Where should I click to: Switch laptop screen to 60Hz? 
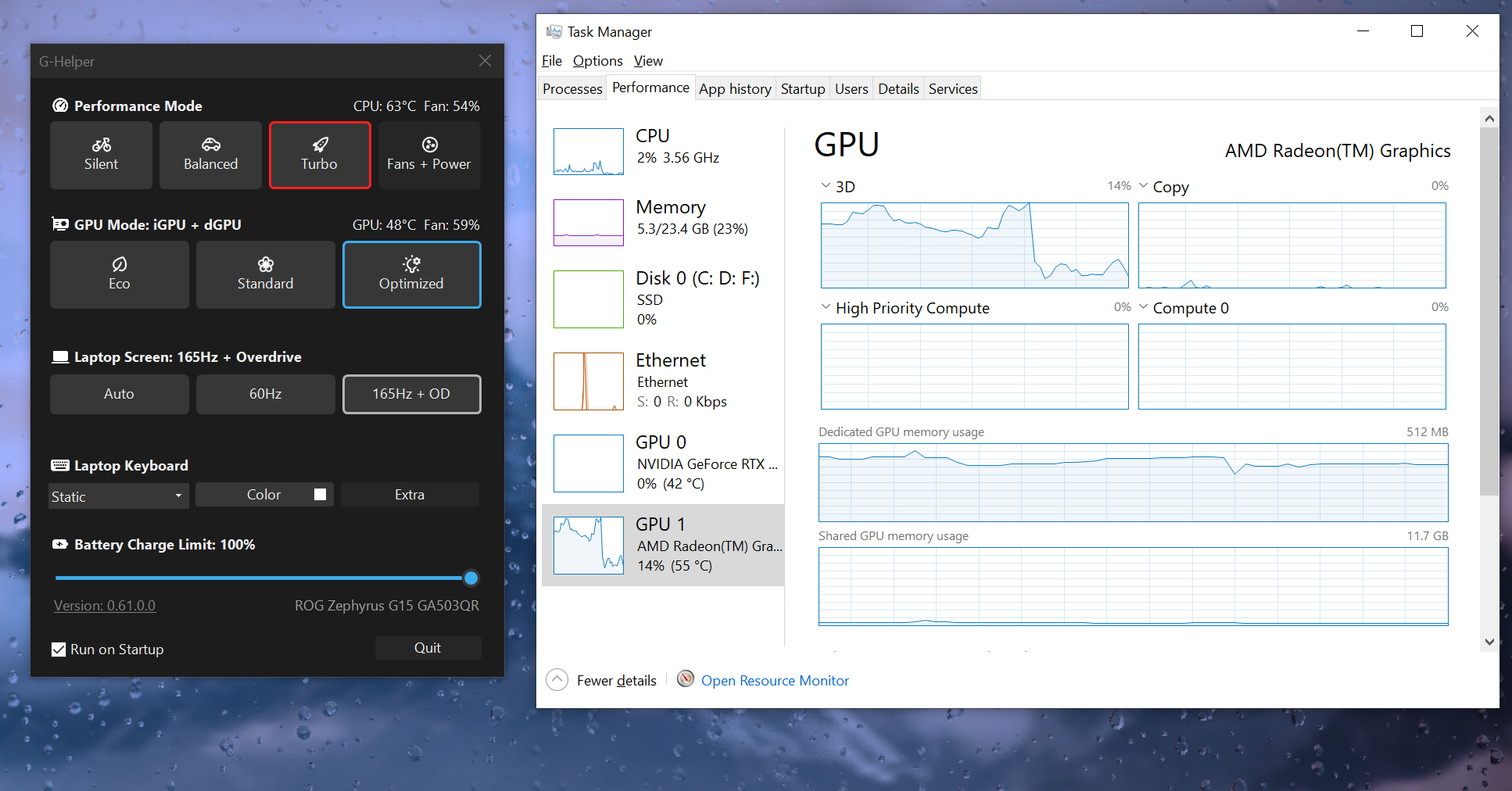(x=265, y=394)
